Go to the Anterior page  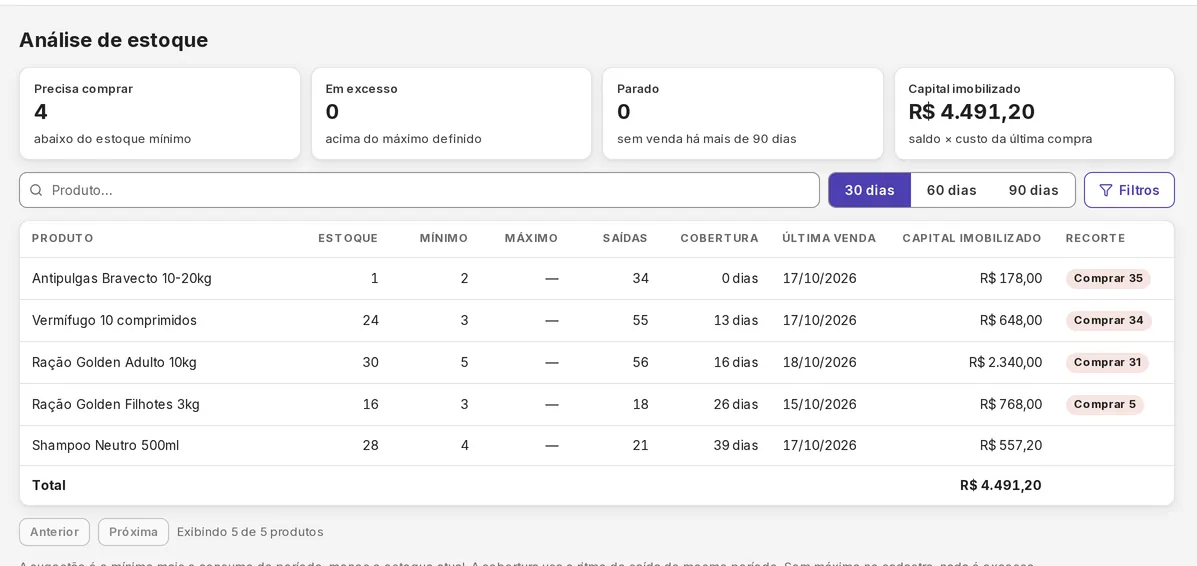point(54,532)
